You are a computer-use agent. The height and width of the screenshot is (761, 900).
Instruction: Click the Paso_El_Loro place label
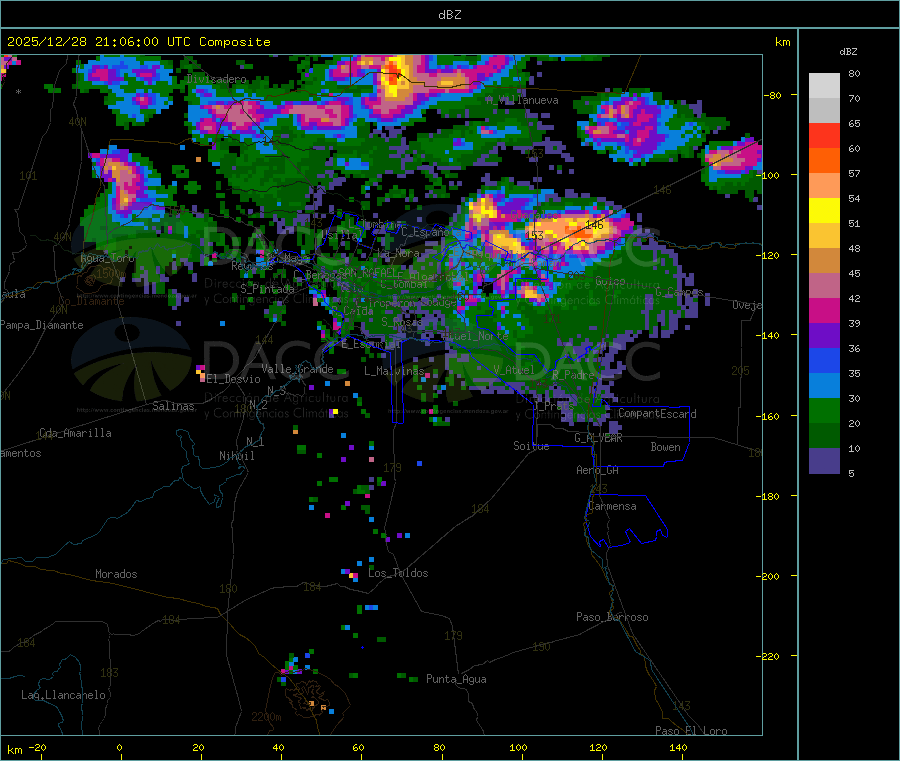pos(691,731)
